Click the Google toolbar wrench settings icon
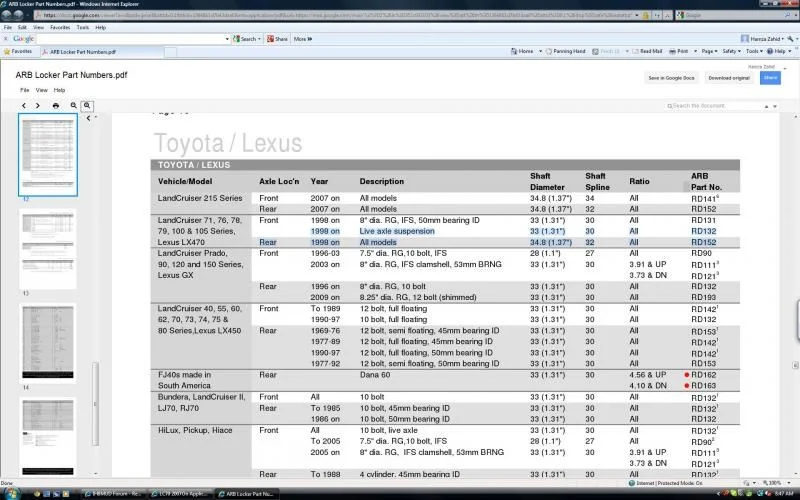 click(x=790, y=39)
